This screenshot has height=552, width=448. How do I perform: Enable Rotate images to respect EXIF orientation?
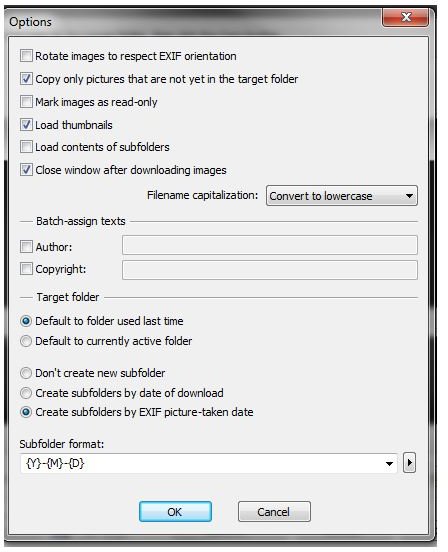pos(26,56)
